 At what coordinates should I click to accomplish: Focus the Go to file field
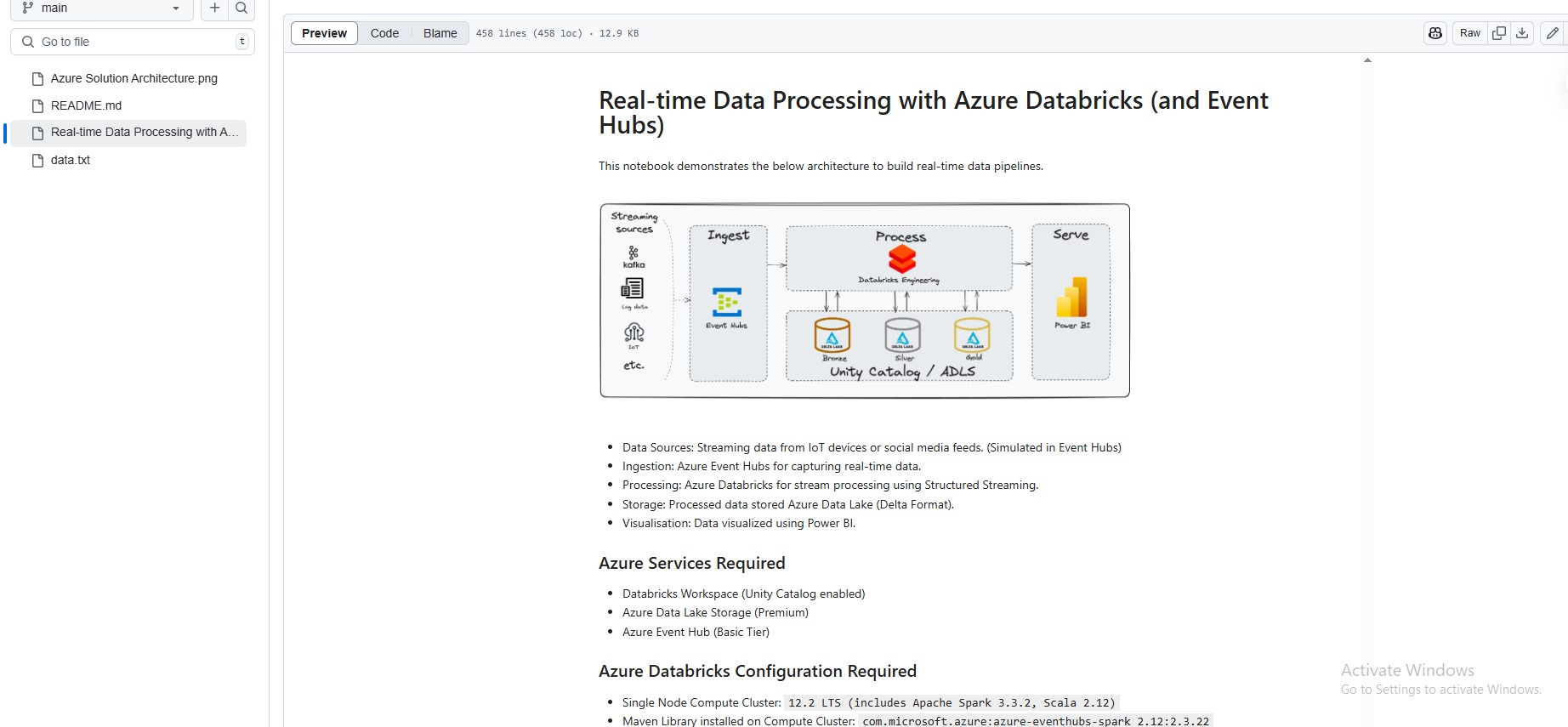pyautogui.click(x=133, y=42)
